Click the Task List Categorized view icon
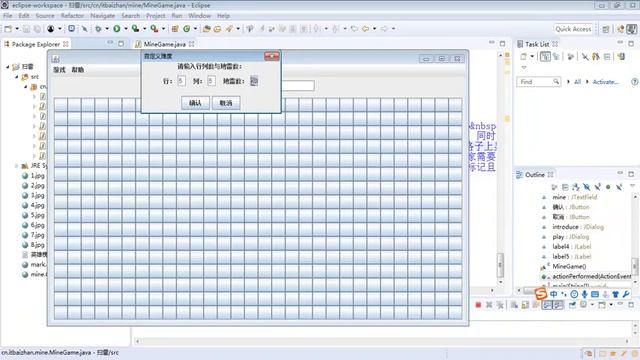 [x=545, y=56]
